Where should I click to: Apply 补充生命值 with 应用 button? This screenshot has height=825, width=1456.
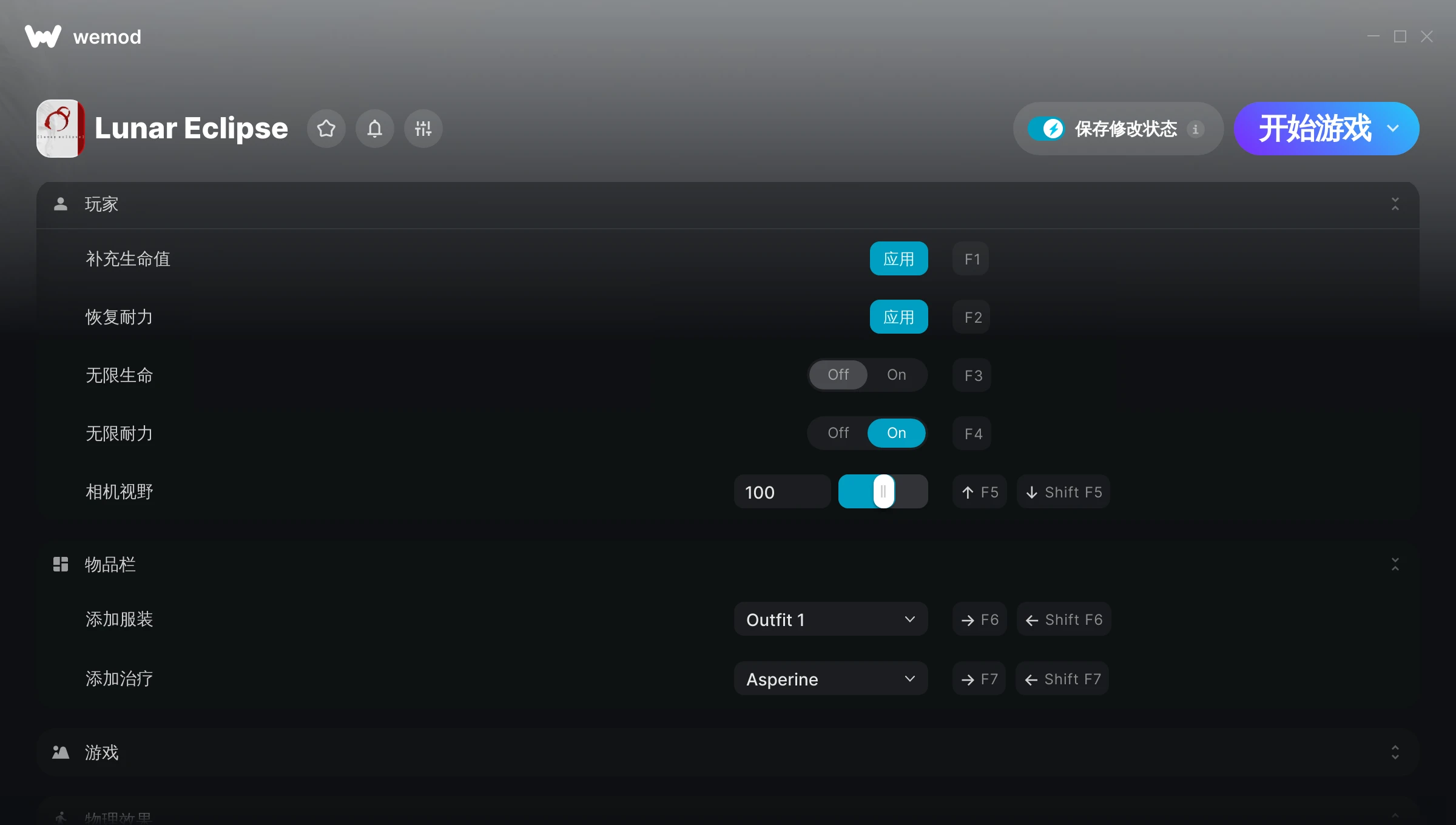point(898,259)
